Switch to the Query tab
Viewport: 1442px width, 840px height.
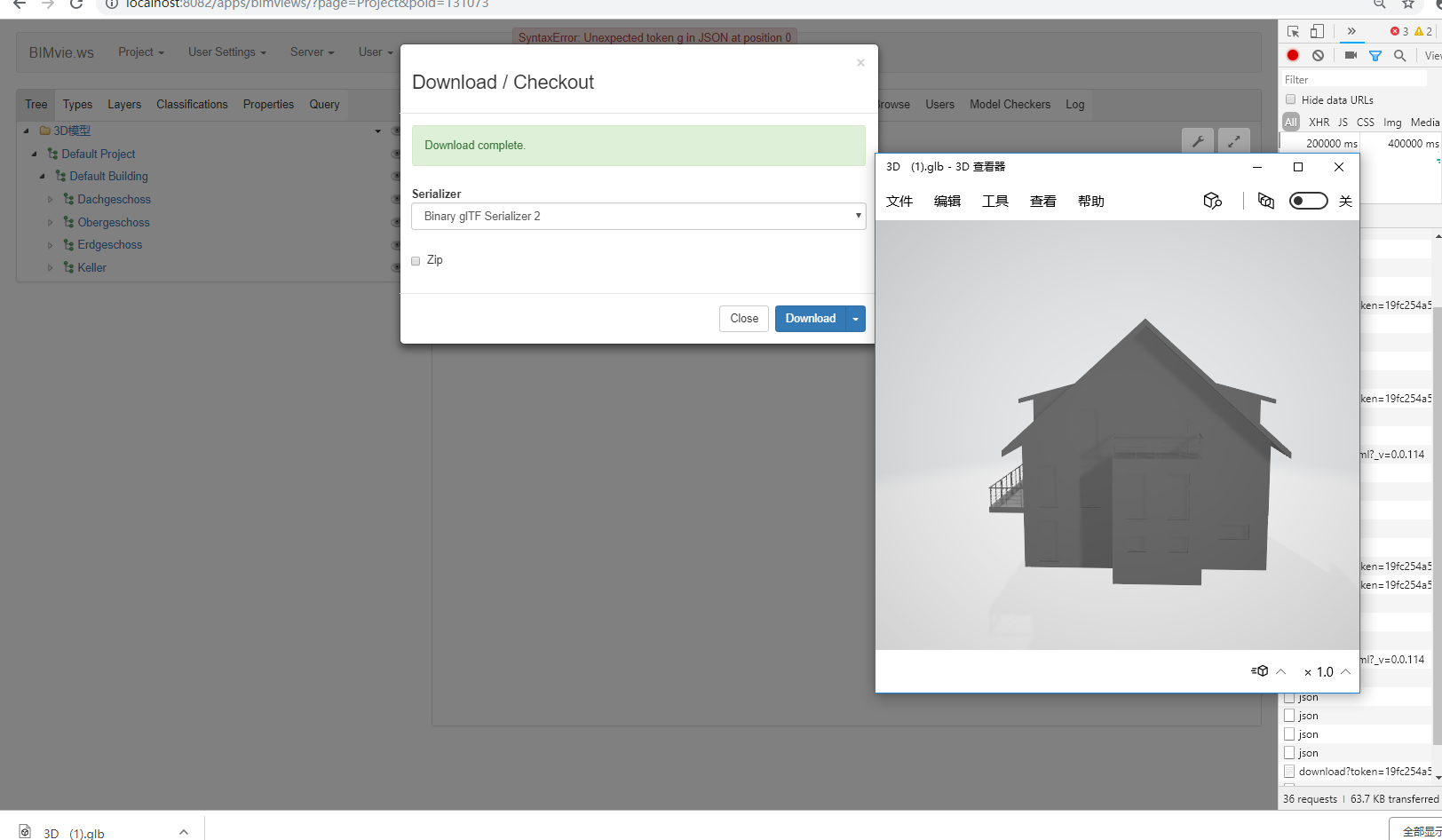point(324,104)
